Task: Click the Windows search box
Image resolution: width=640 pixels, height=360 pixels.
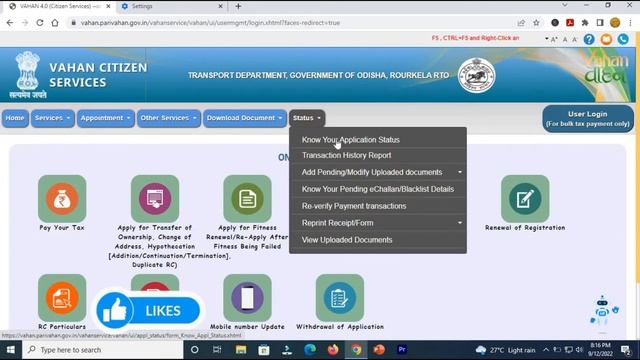Action: 102,350
